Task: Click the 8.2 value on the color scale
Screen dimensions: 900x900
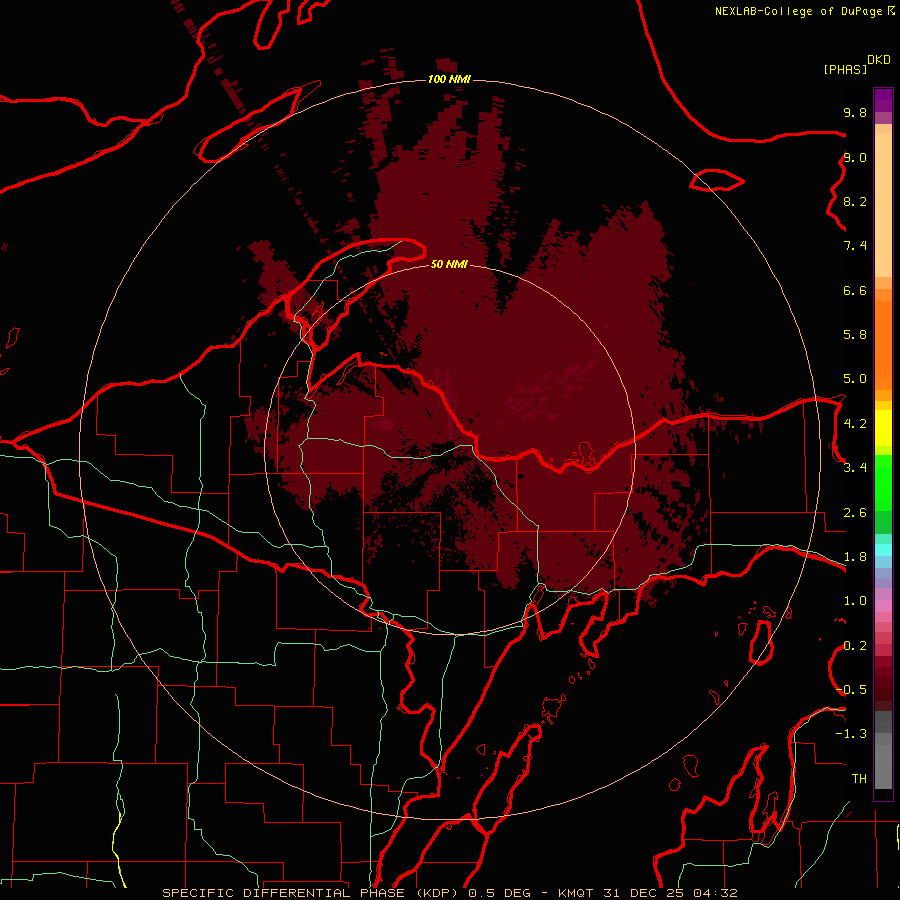Action: 855,201
